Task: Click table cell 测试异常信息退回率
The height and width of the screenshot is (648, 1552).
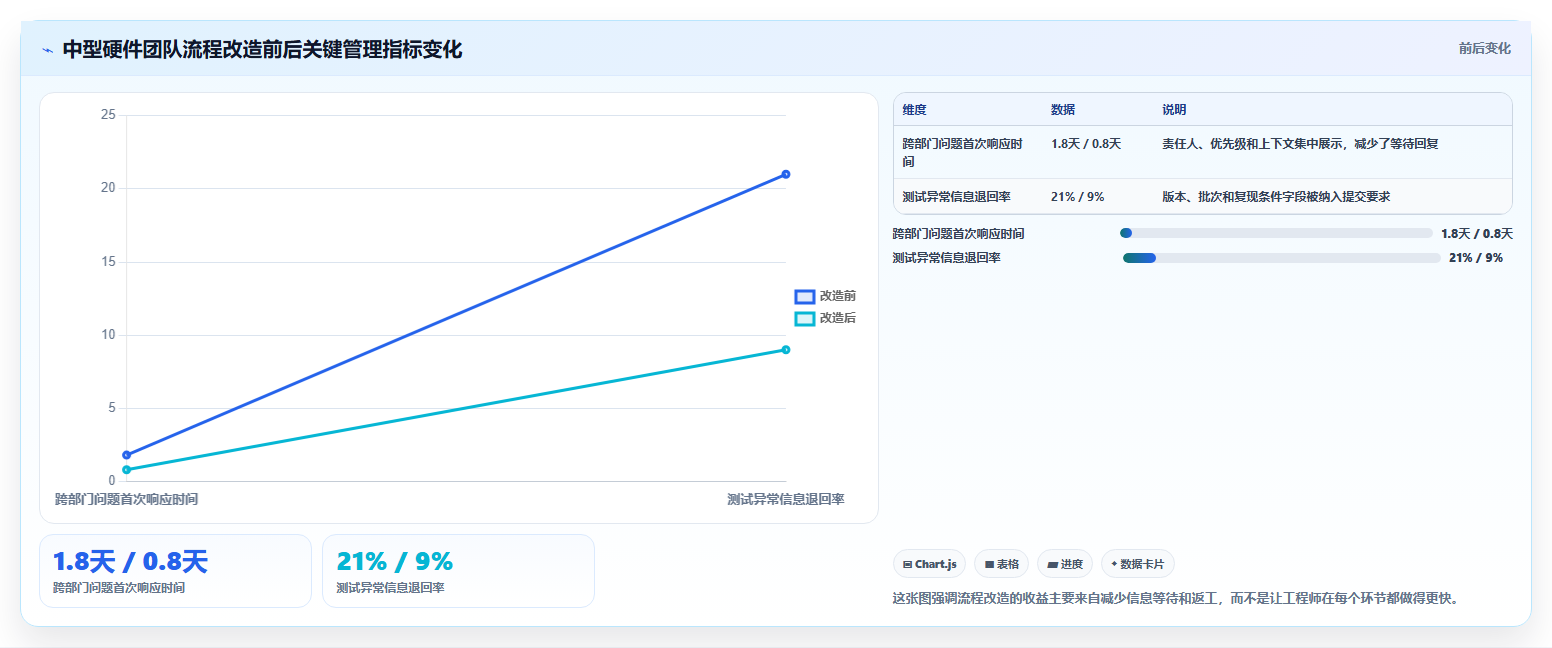Action: [956, 197]
